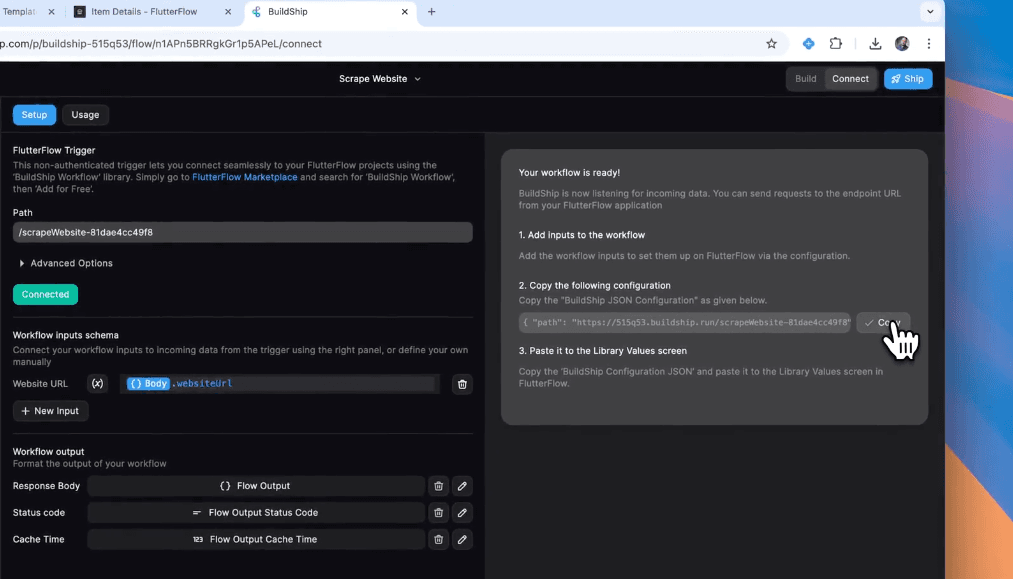Close the Item Details - FlutterFlow tab

[x=228, y=12]
